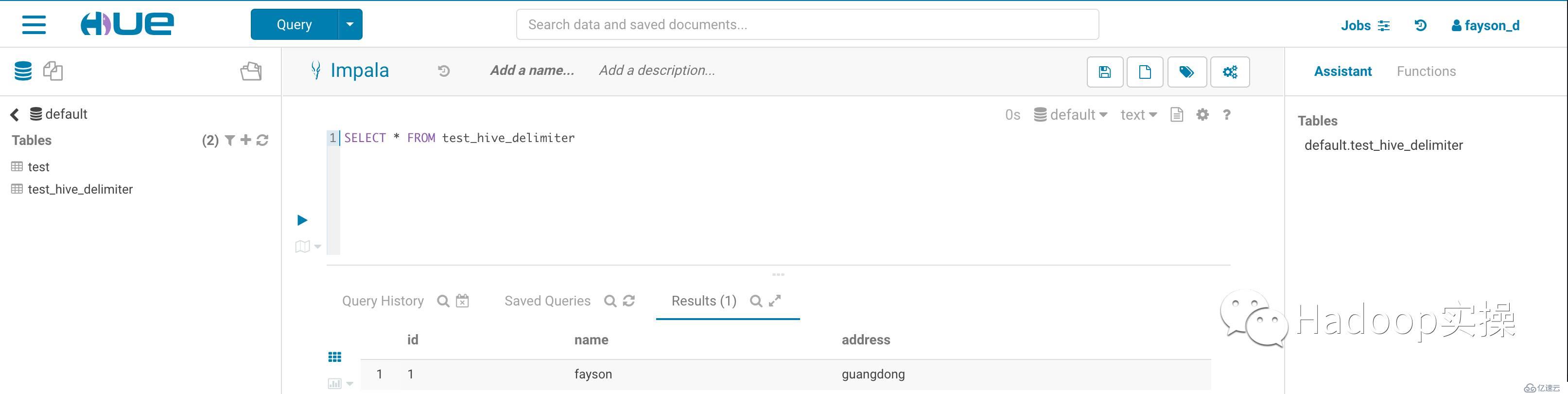Open the test_hive_delimiter table

[x=80, y=189]
